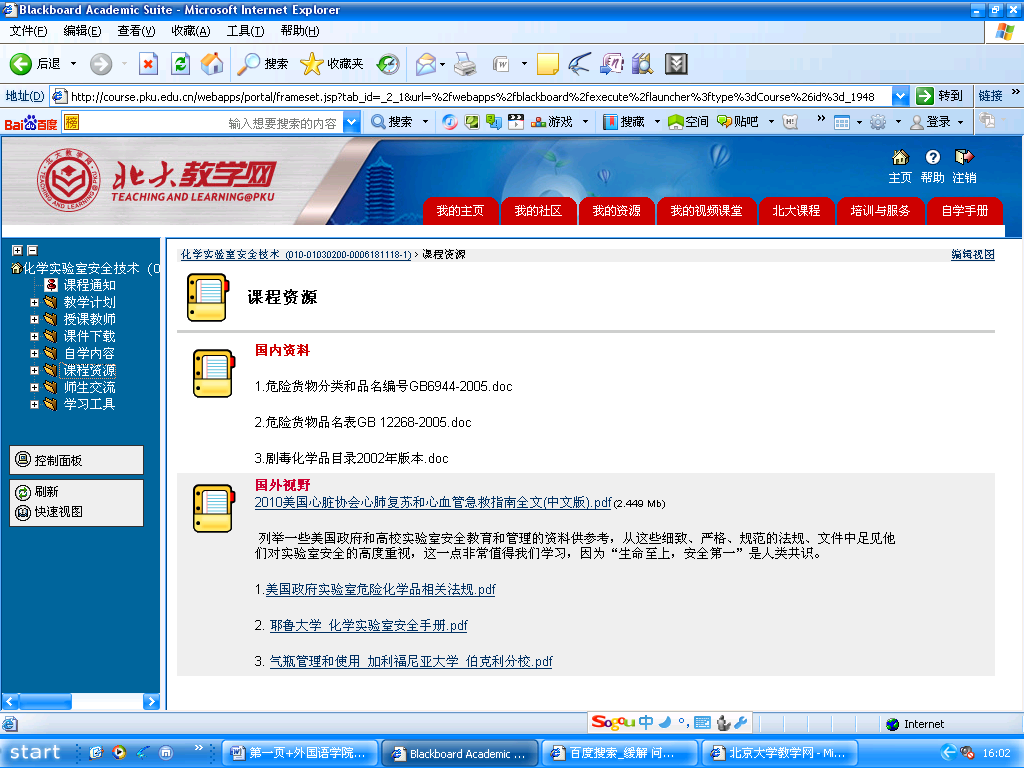Viewport: 1024px width, 768px height.
Task: Expand the 课件下载 tree node
Action: click(35, 336)
